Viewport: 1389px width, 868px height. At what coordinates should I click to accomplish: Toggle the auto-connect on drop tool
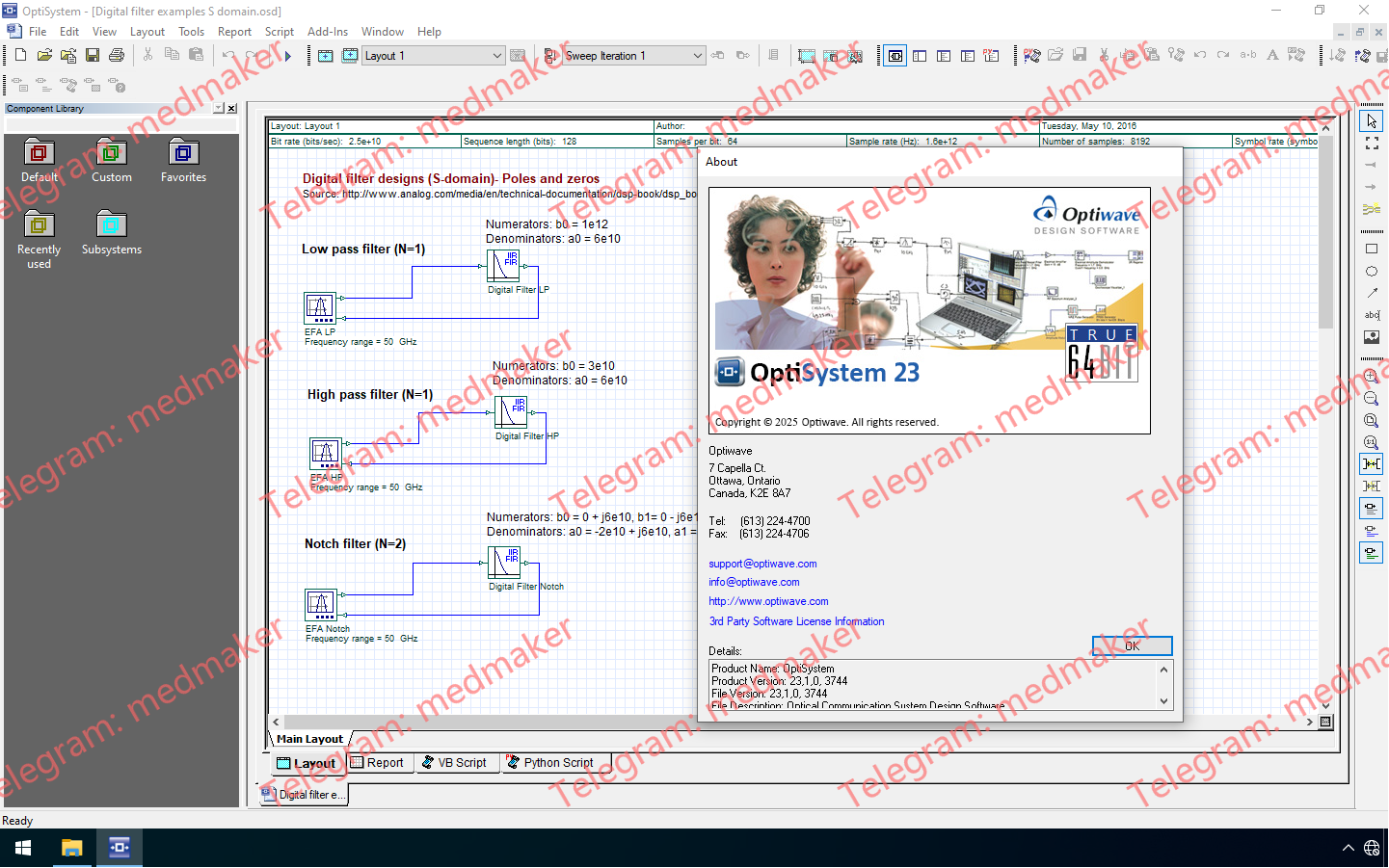coord(1372,464)
